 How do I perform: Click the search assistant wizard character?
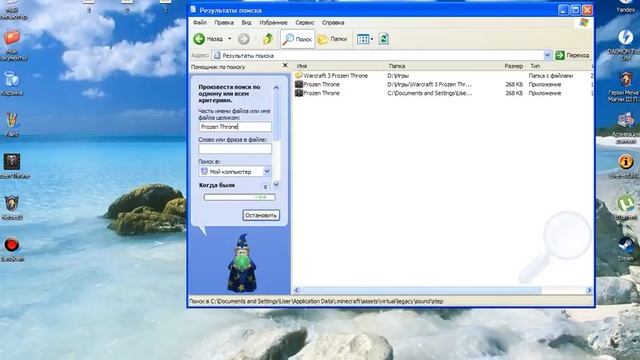click(x=242, y=263)
